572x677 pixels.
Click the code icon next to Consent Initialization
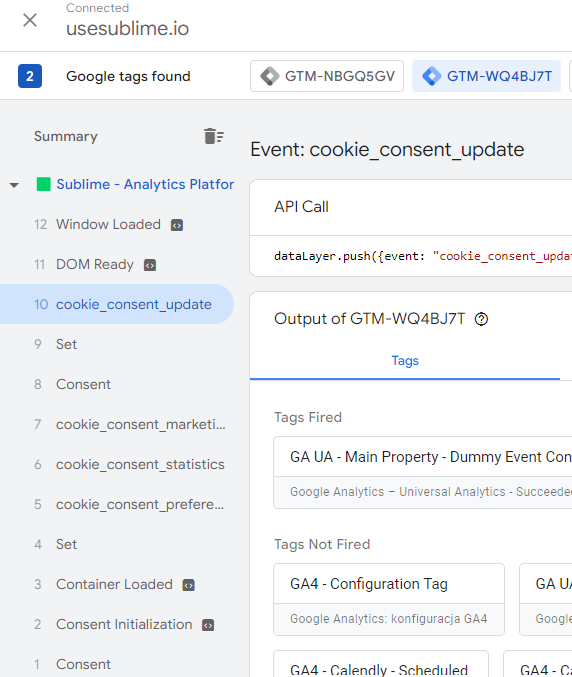click(x=208, y=625)
